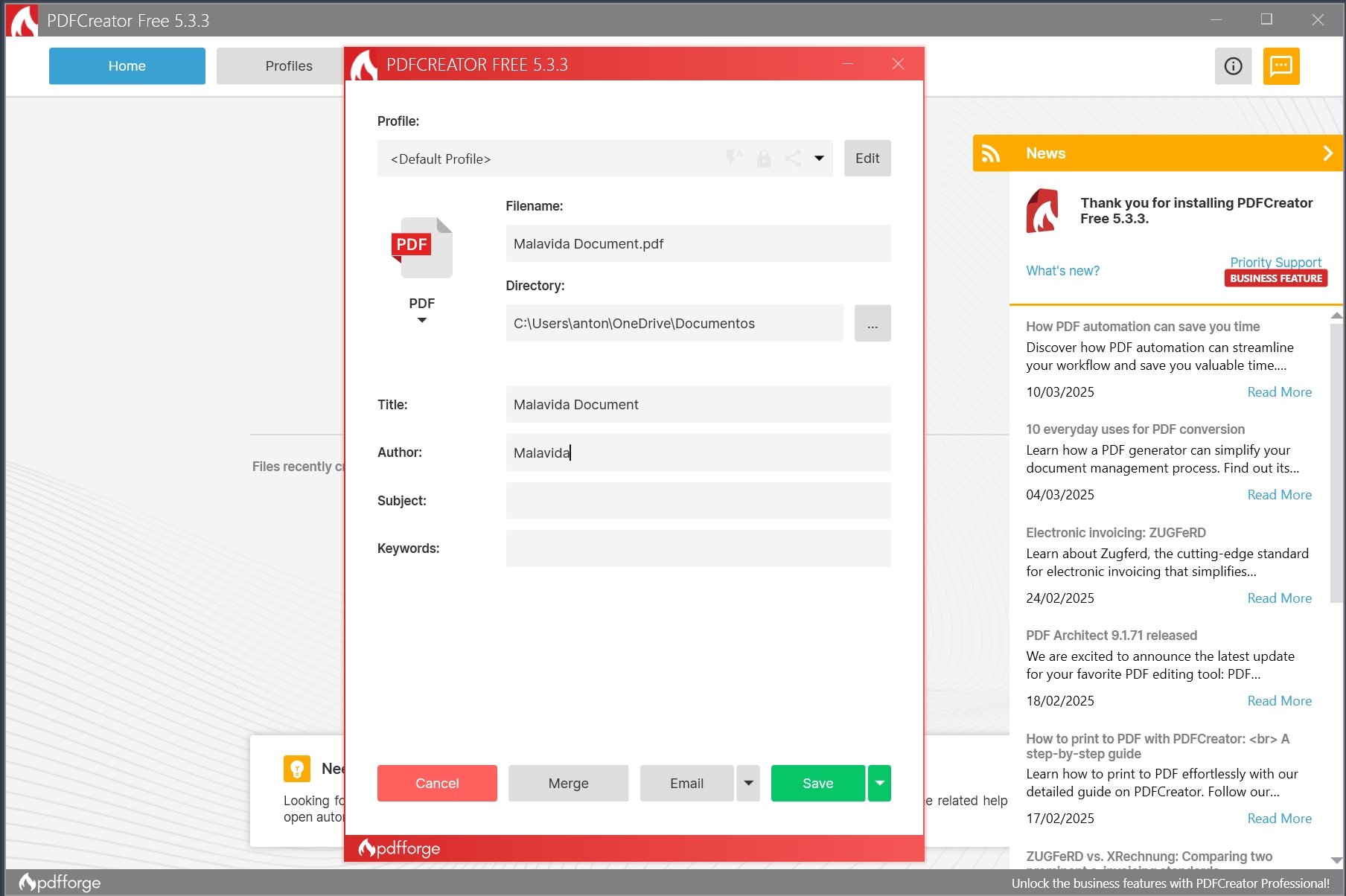The image size is (1346, 896).
Task: Click the Email button
Action: click(686, 783)
